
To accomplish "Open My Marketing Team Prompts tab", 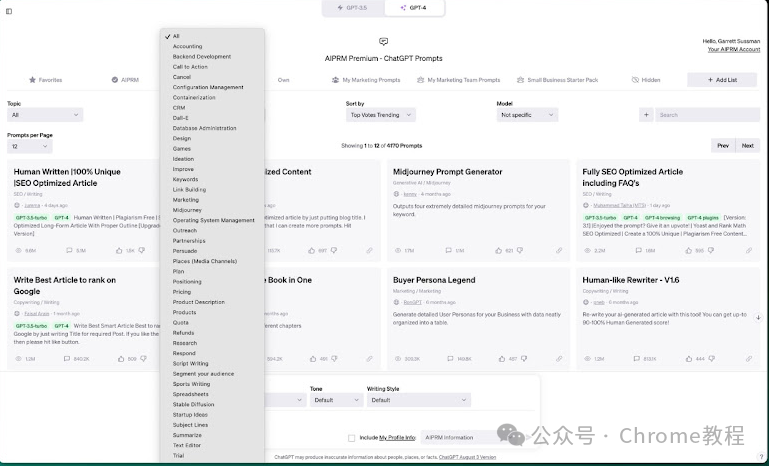I will coord(459,79).
